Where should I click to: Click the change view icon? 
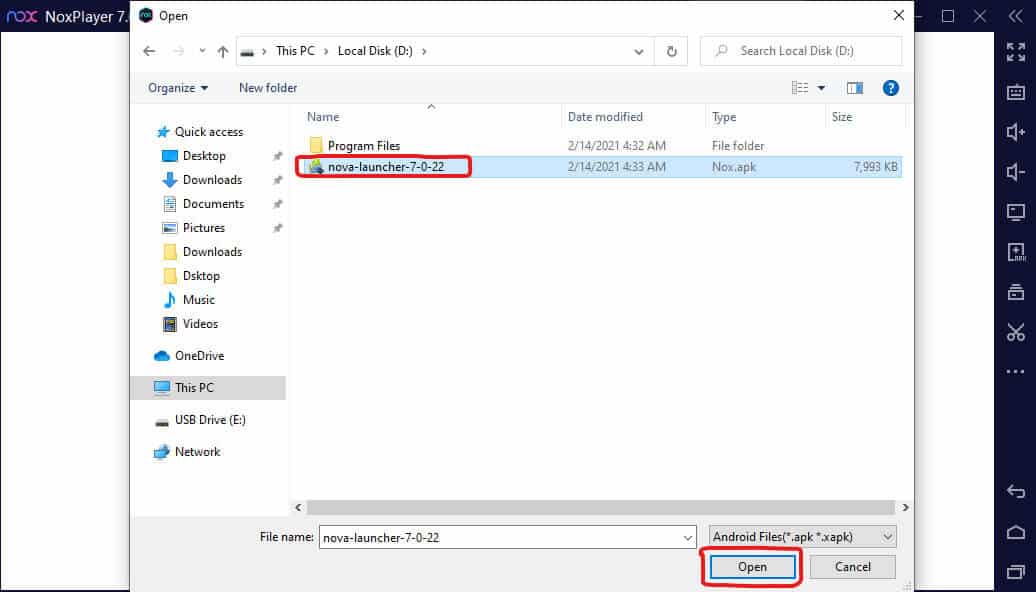pyautogui.click(x=799, y=88)
